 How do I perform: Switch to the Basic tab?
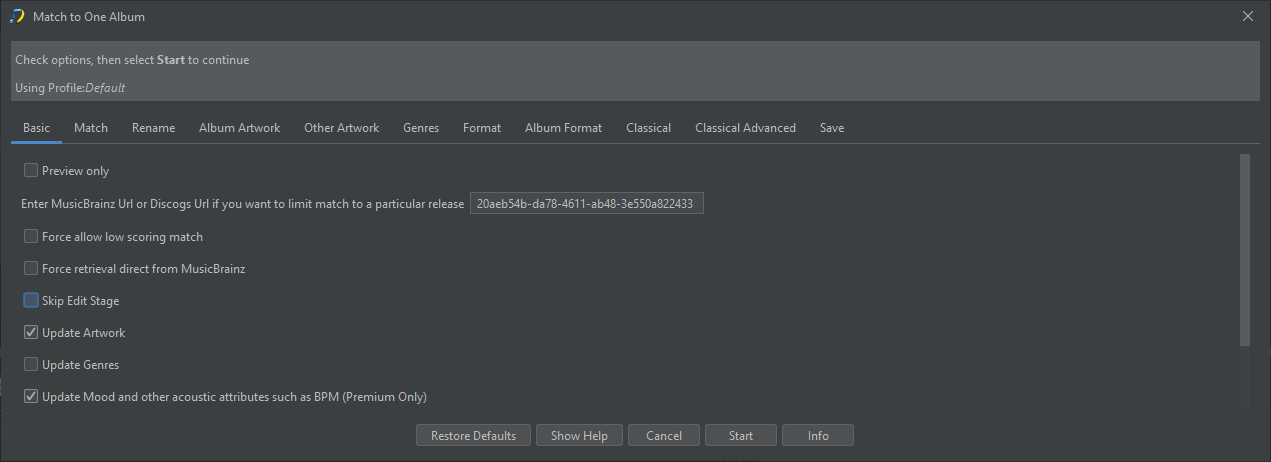[36, 128]
